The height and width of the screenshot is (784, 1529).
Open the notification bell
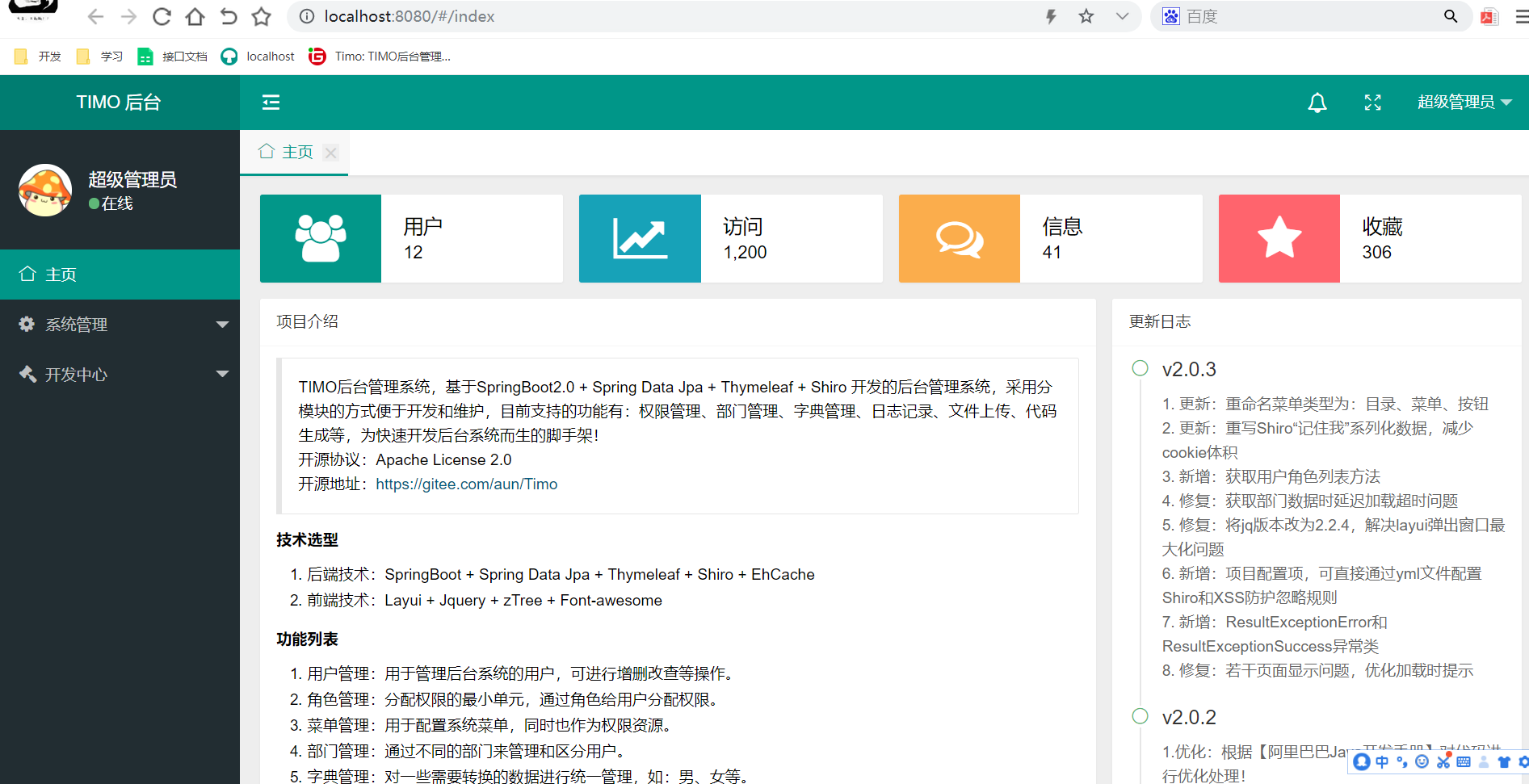pyautogui.click(x=1317, y=103)
